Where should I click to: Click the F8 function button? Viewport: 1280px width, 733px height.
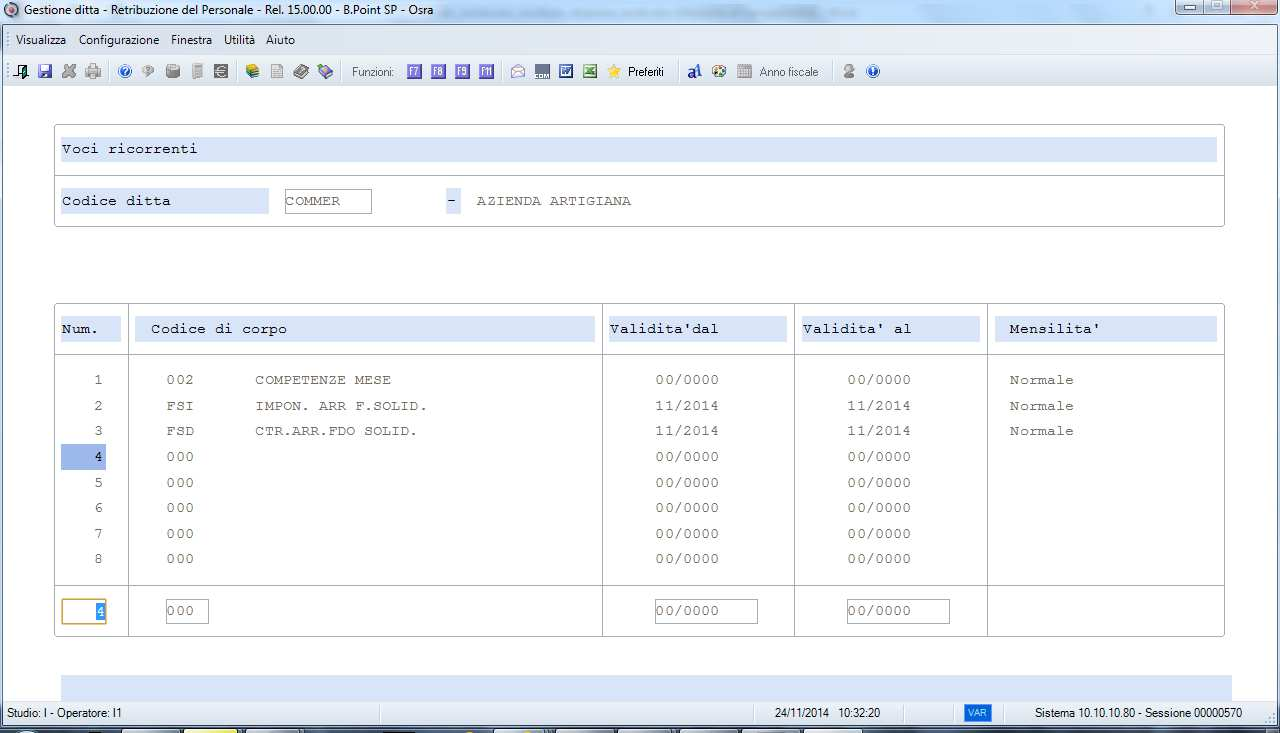pyautogui.click(x=438, y=72)
